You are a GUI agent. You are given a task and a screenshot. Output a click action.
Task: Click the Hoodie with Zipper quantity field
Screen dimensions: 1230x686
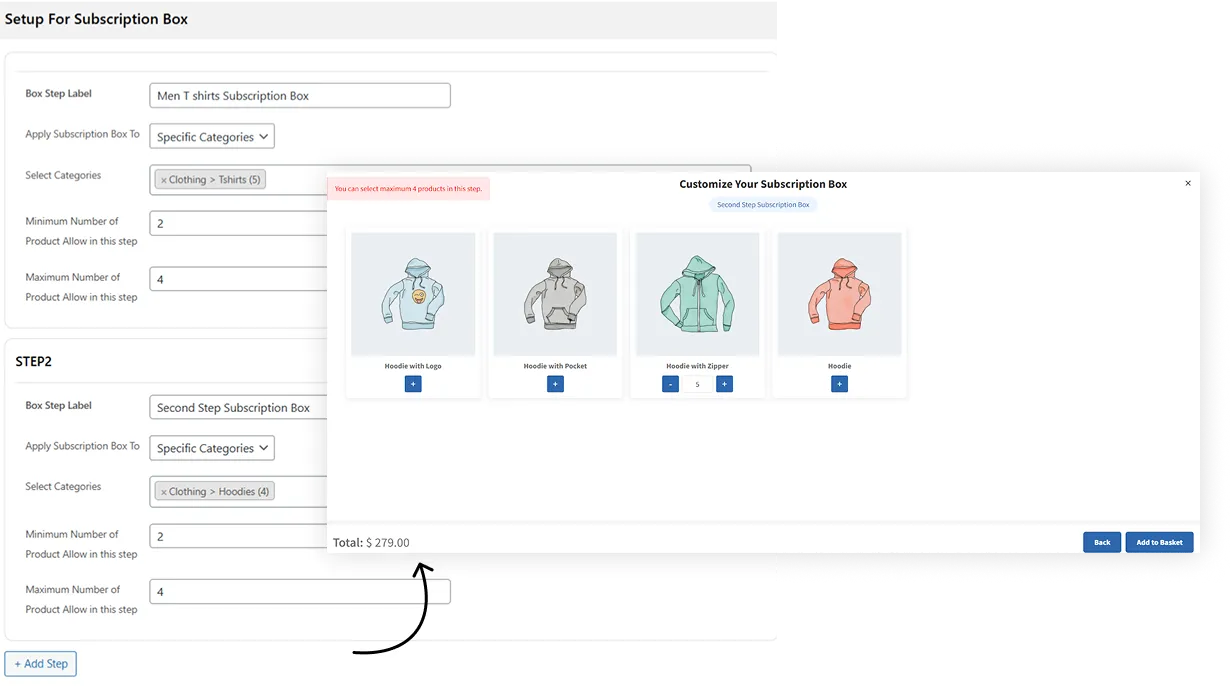pyautogui.click(x=697, y=384)
